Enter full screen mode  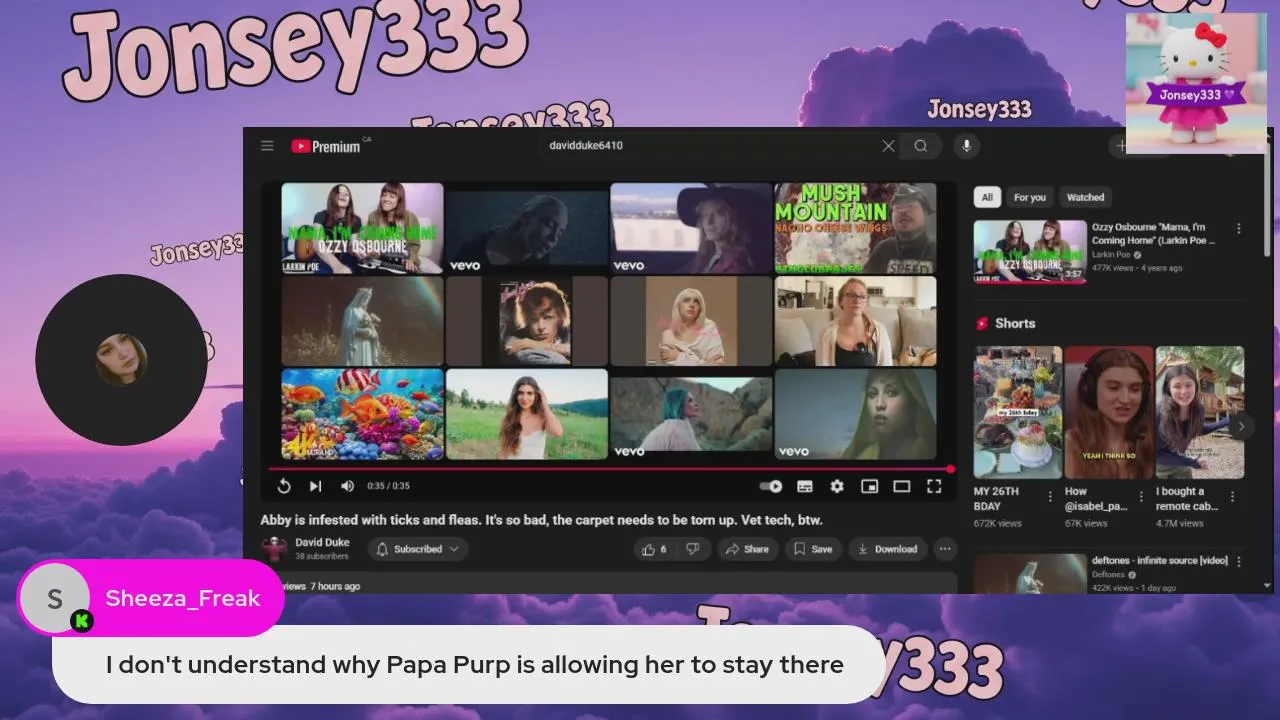point(934,486)
